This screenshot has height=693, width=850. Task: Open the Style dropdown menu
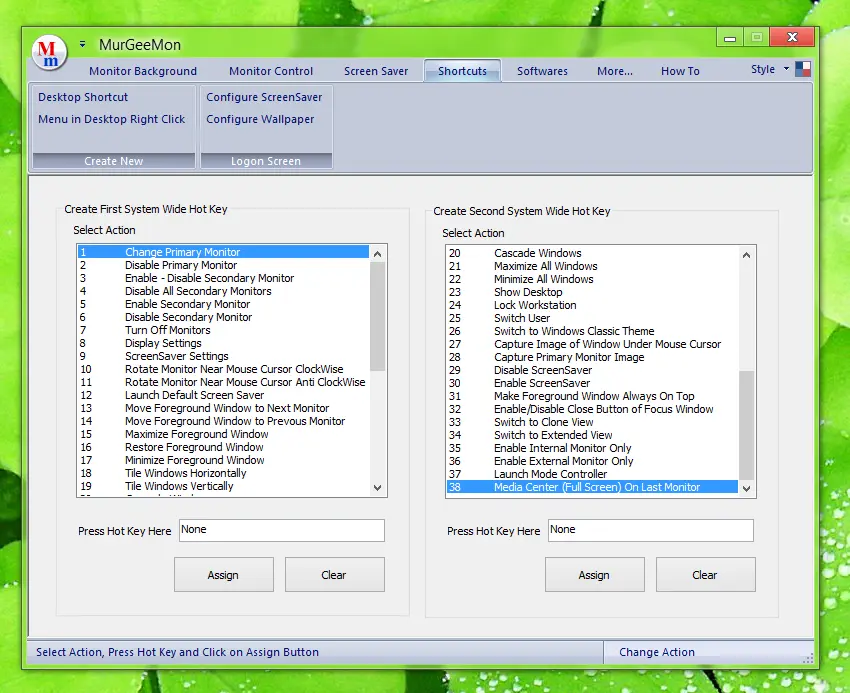click(x=769, y=69)
